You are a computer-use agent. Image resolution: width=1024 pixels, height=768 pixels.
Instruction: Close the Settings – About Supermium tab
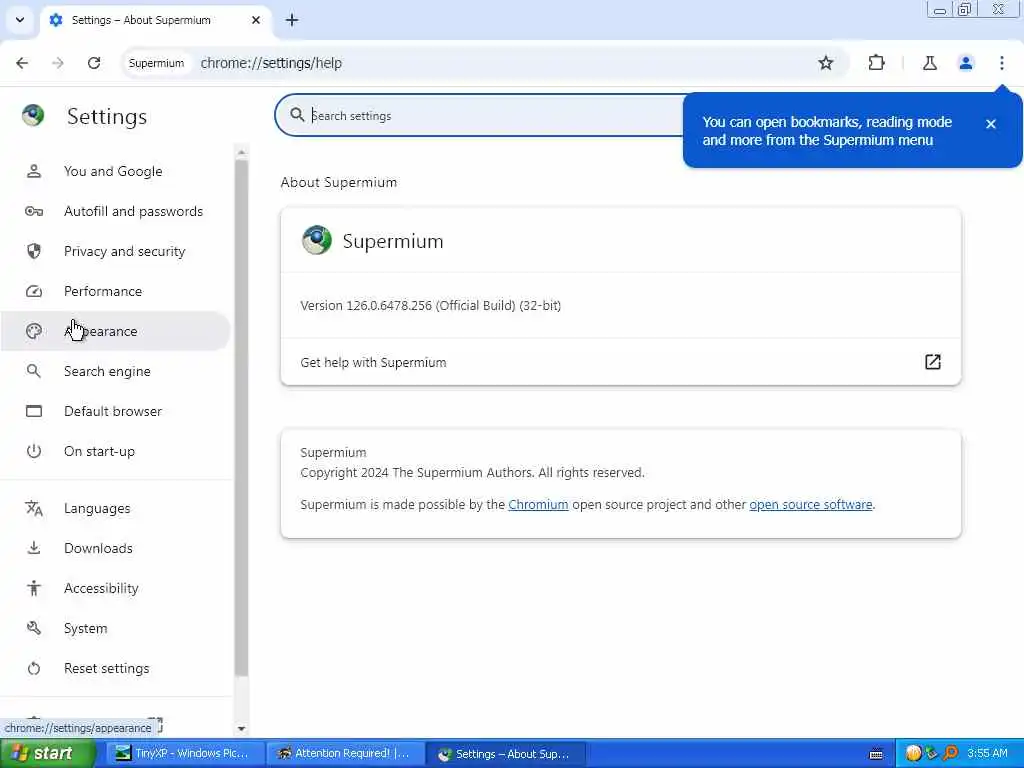tap(256, 20)
